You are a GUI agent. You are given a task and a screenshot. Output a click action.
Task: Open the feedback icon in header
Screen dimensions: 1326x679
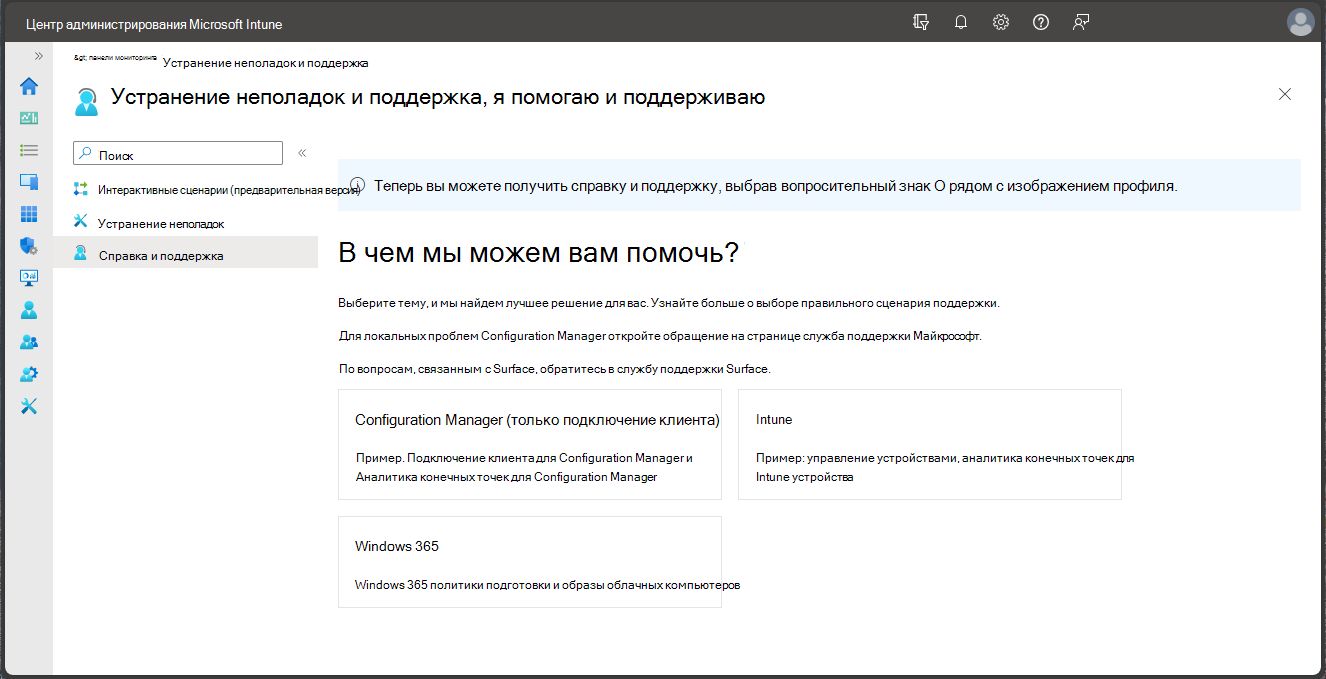tap(1081, 22)
